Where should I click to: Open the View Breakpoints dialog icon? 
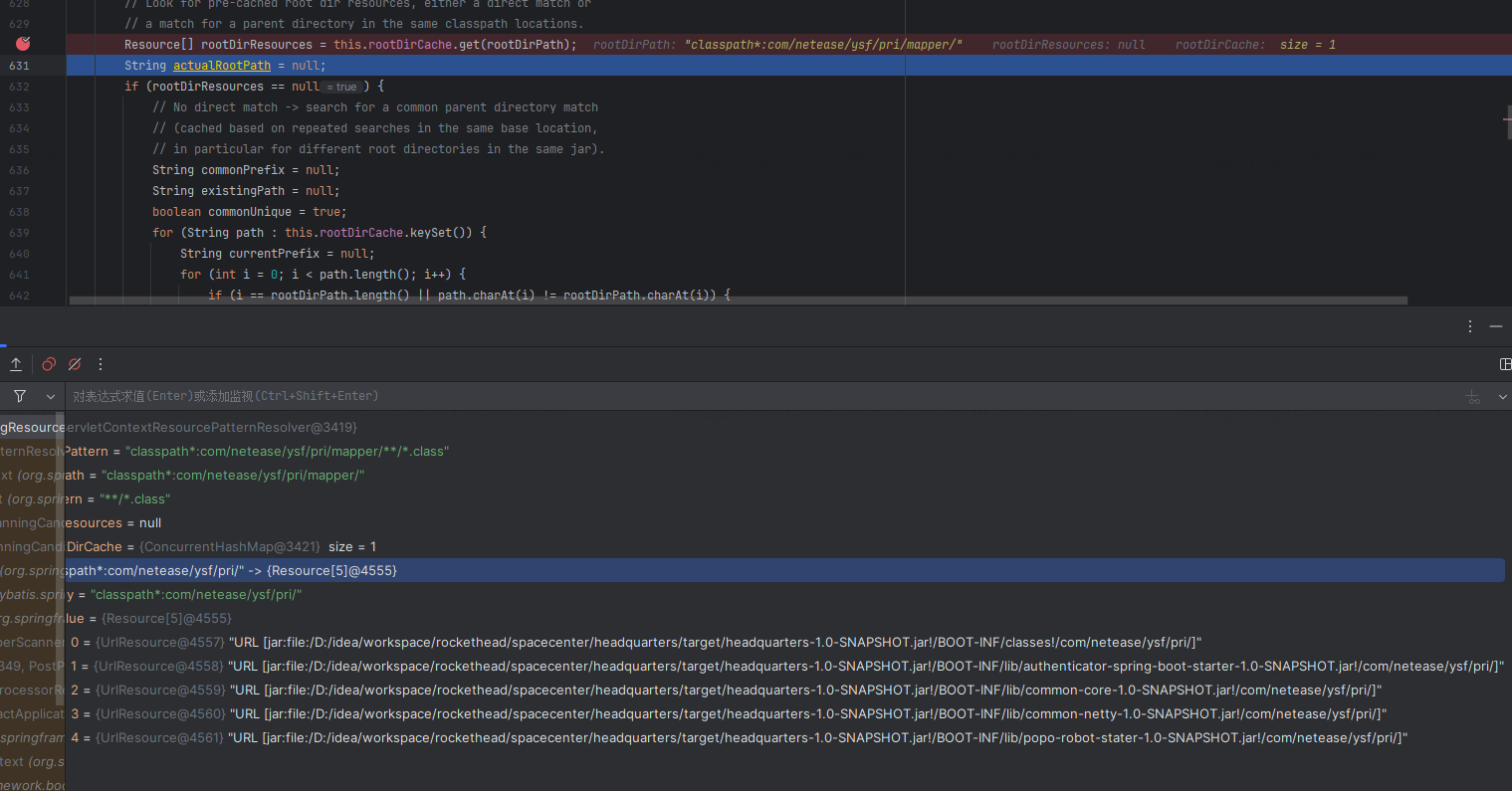pyautogui.click(x=48, y=364)
